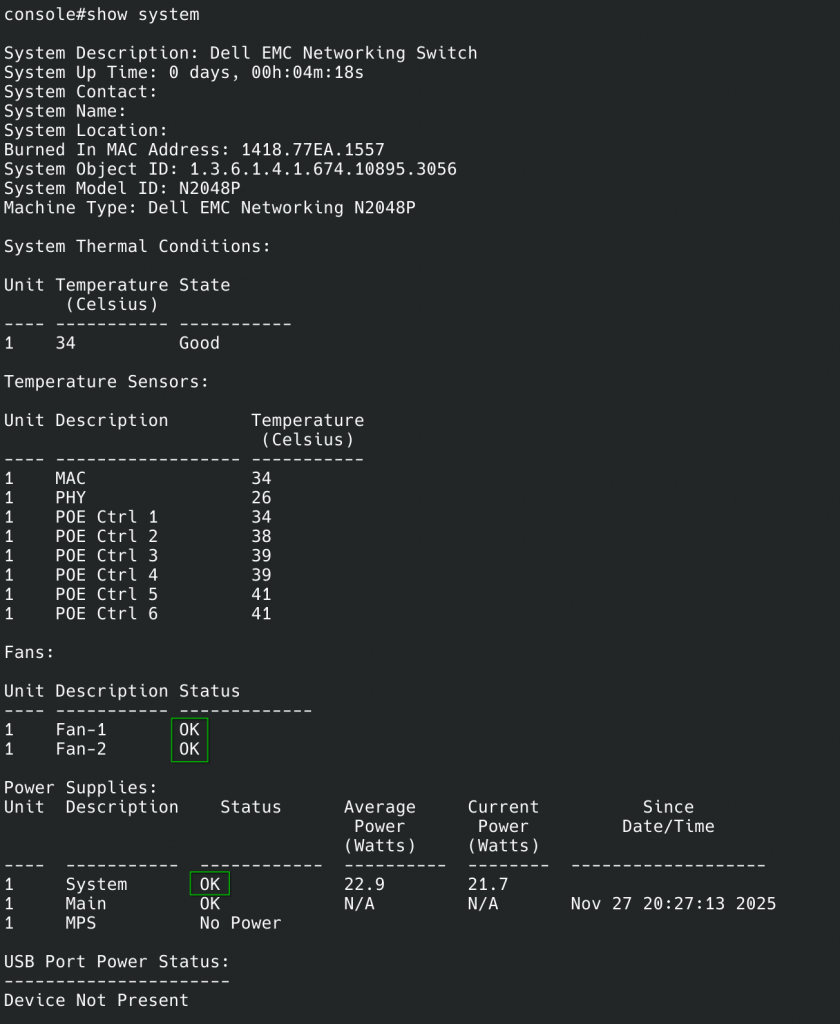The image size is (840, 1024).
Task: Click the PHY sensor temperature 26
Action: [261, 498]
